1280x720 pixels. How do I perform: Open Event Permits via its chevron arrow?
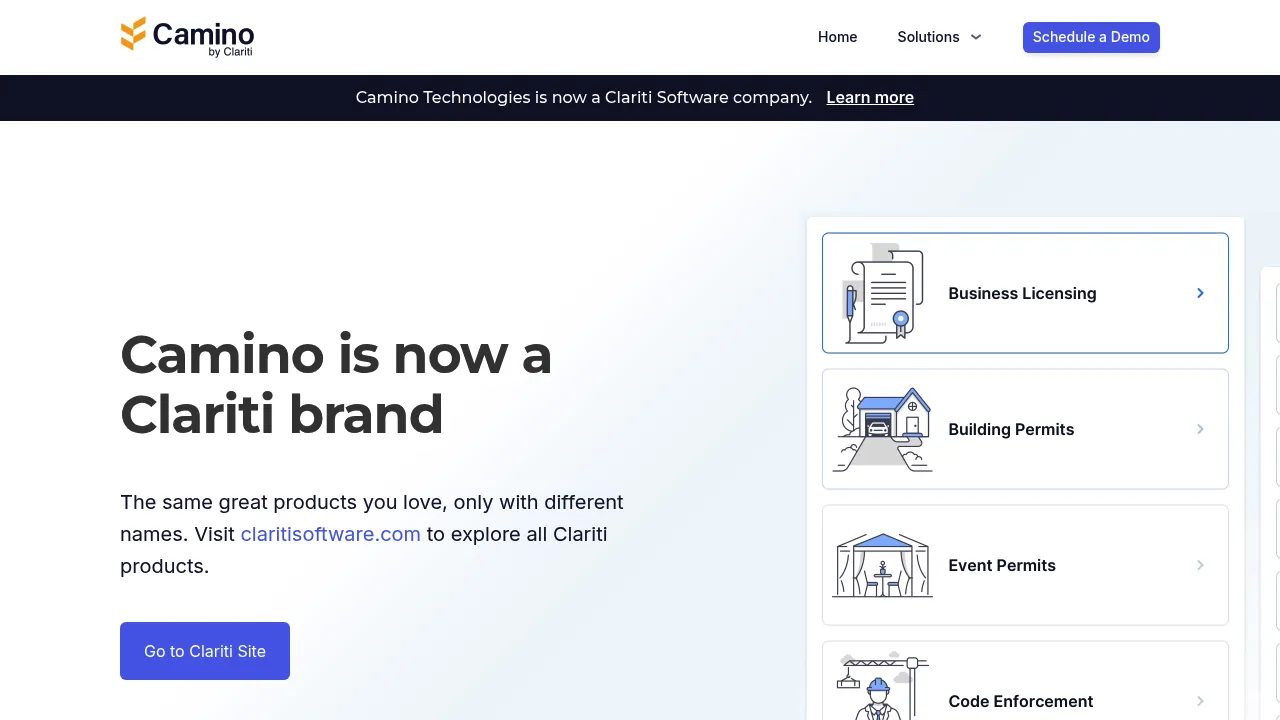pos(1200,565)
